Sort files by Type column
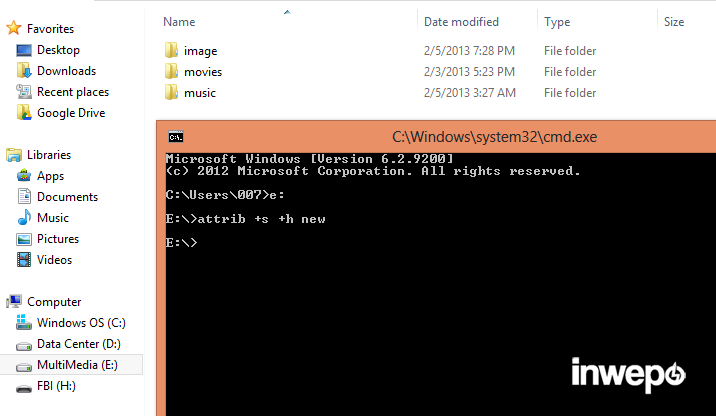Viewport: 716px width, 416px height. (557, 22)
